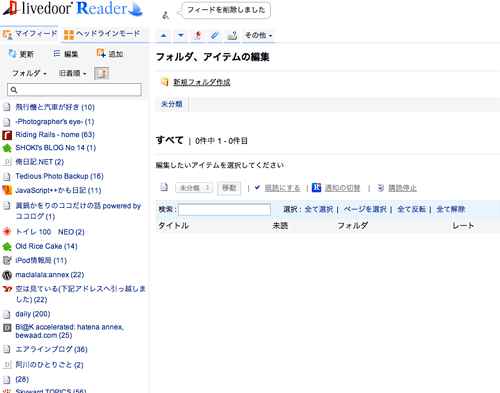
Task: Click the 更新 refresh button
Action: [x=21, y=54]
